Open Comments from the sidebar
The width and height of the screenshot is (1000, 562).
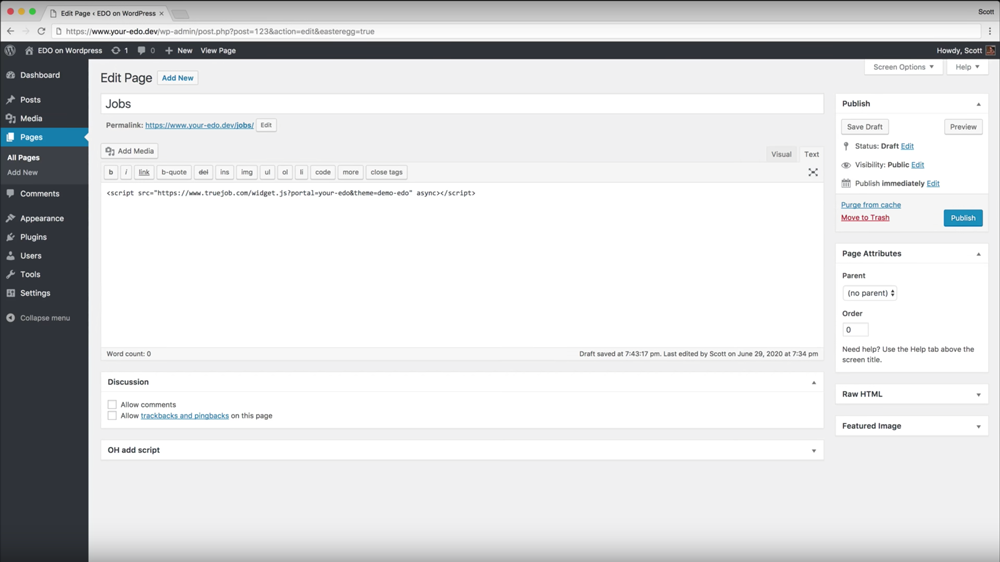click(x=40, y=193)
